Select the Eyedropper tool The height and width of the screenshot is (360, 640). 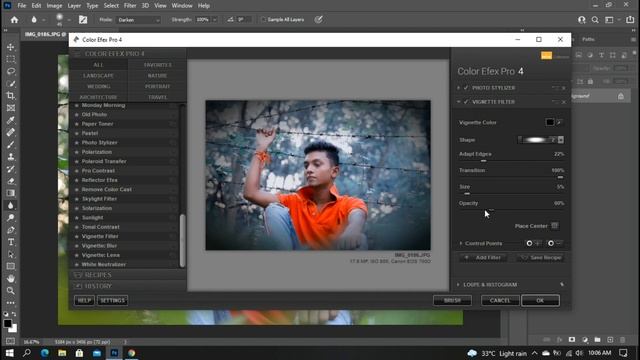[11, 120]
